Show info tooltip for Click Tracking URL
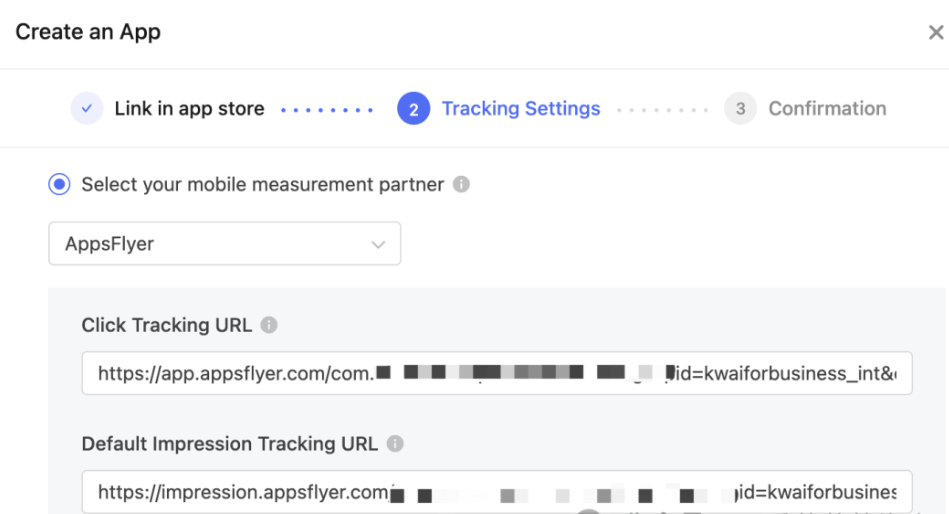949x514 pixels. pyautogui.click(x=269, y=325)
